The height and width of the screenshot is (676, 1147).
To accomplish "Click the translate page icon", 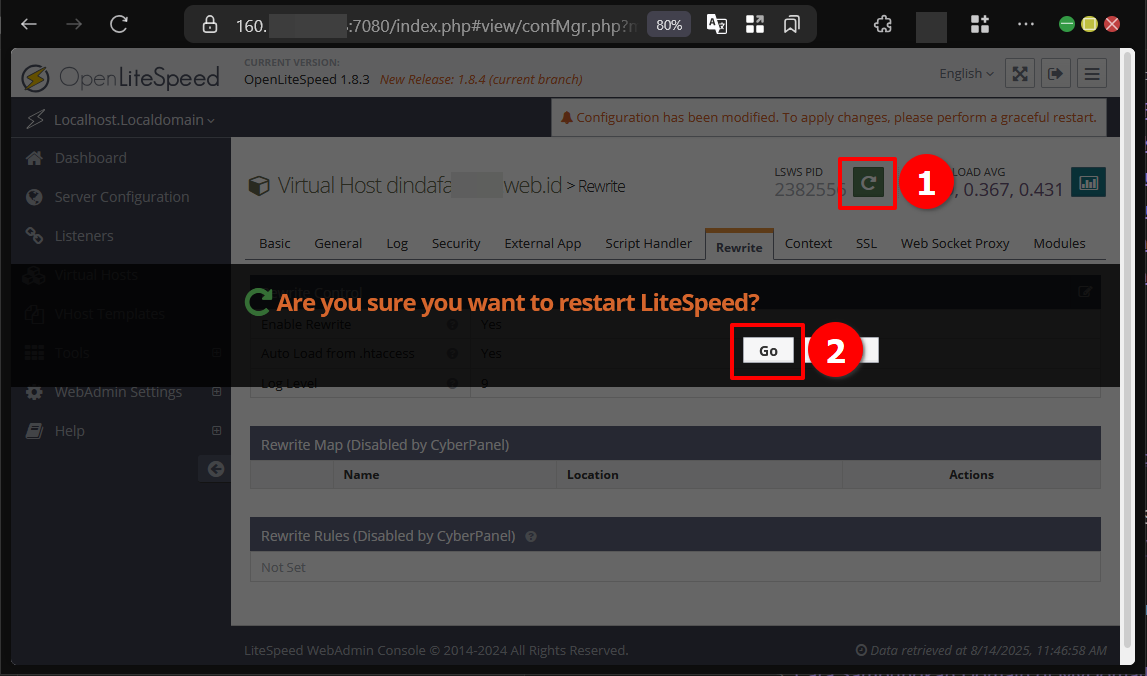I will (x=717, y=24).
